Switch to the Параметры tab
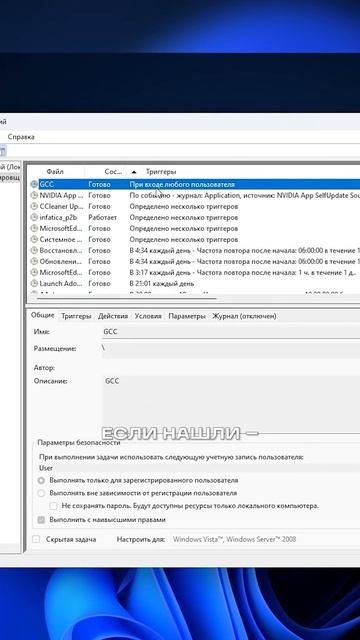This screenshot has height=640, width=360. pos(187,316)
